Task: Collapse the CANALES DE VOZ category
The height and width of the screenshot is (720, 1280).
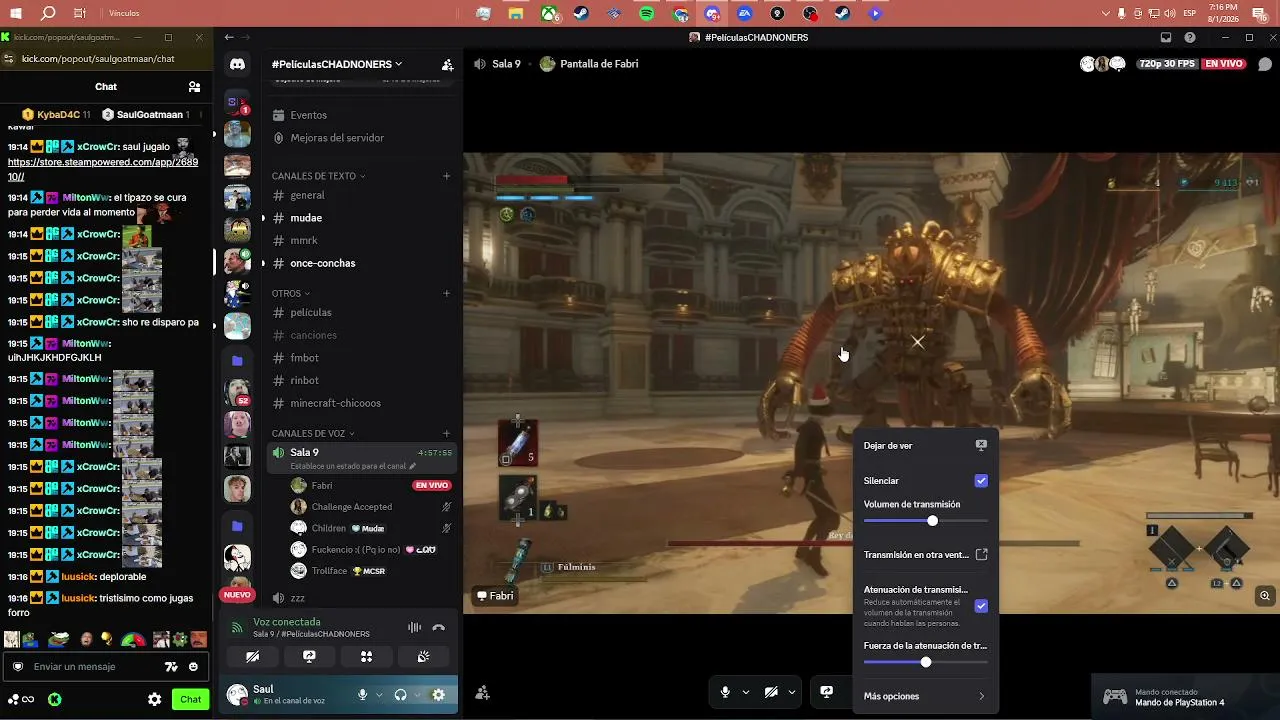Action: click(313, 434)
